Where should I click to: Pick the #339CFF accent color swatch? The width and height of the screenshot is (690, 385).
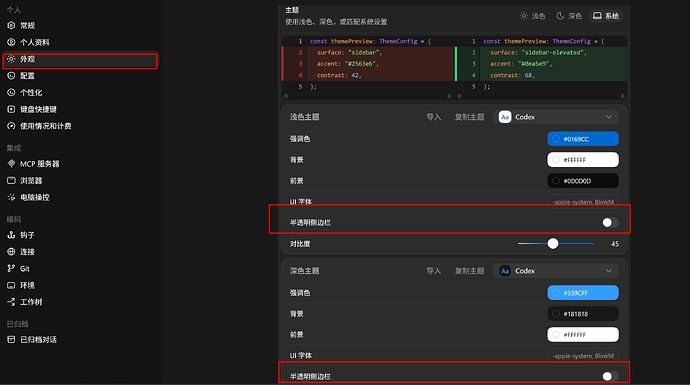pos(583,293)
